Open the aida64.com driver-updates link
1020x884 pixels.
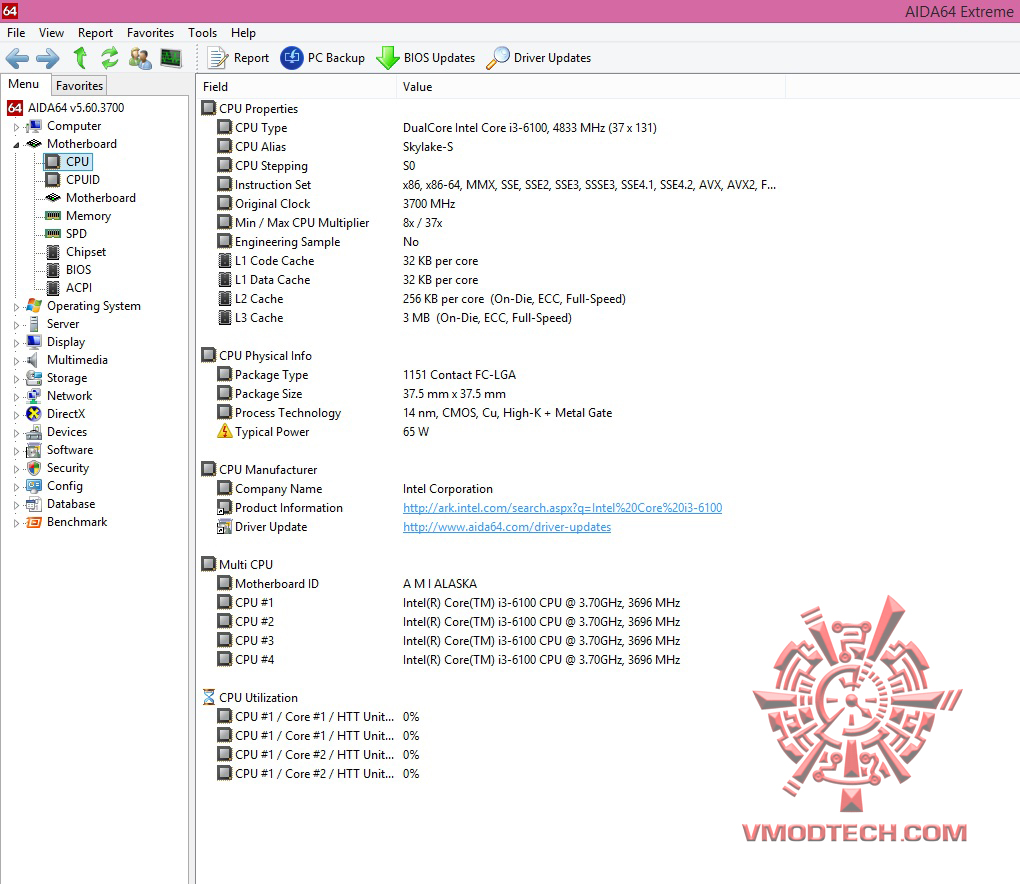coord(507,527)
